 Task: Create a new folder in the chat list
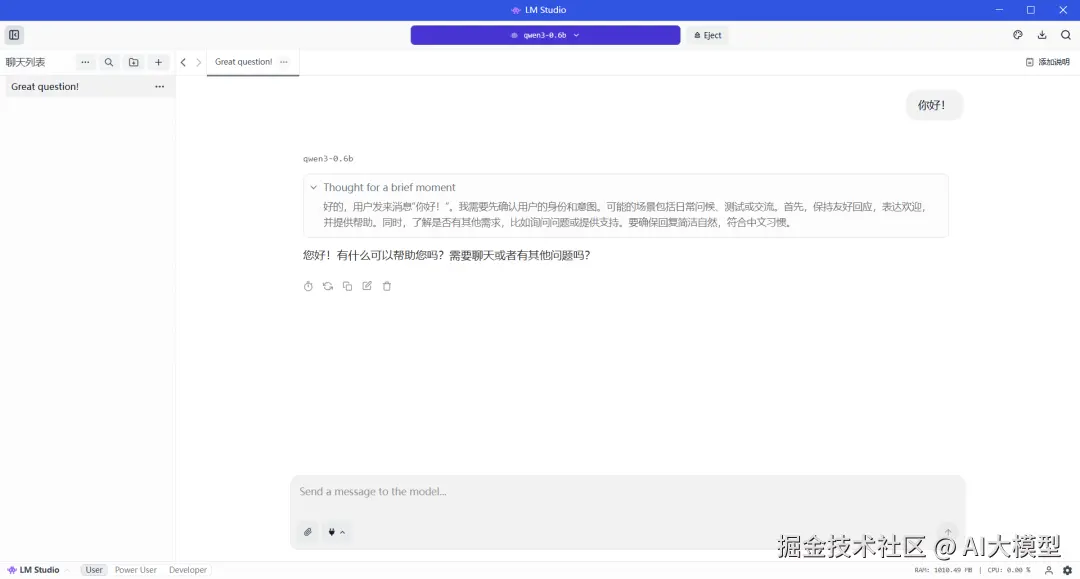(x=134, y=62)
